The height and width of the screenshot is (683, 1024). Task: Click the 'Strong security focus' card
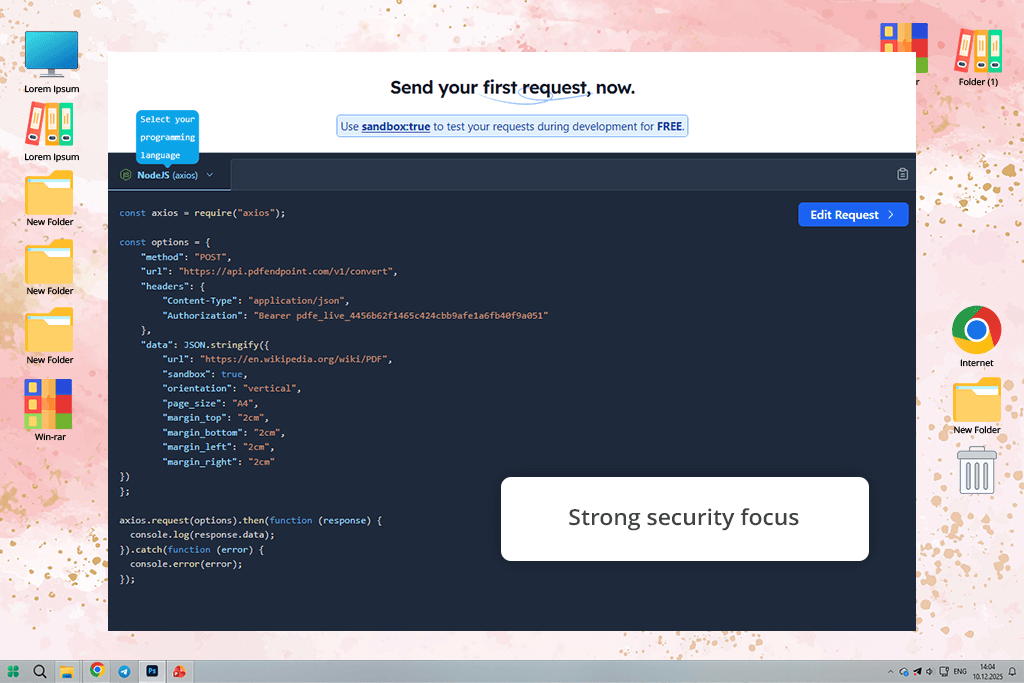(684, 518)
